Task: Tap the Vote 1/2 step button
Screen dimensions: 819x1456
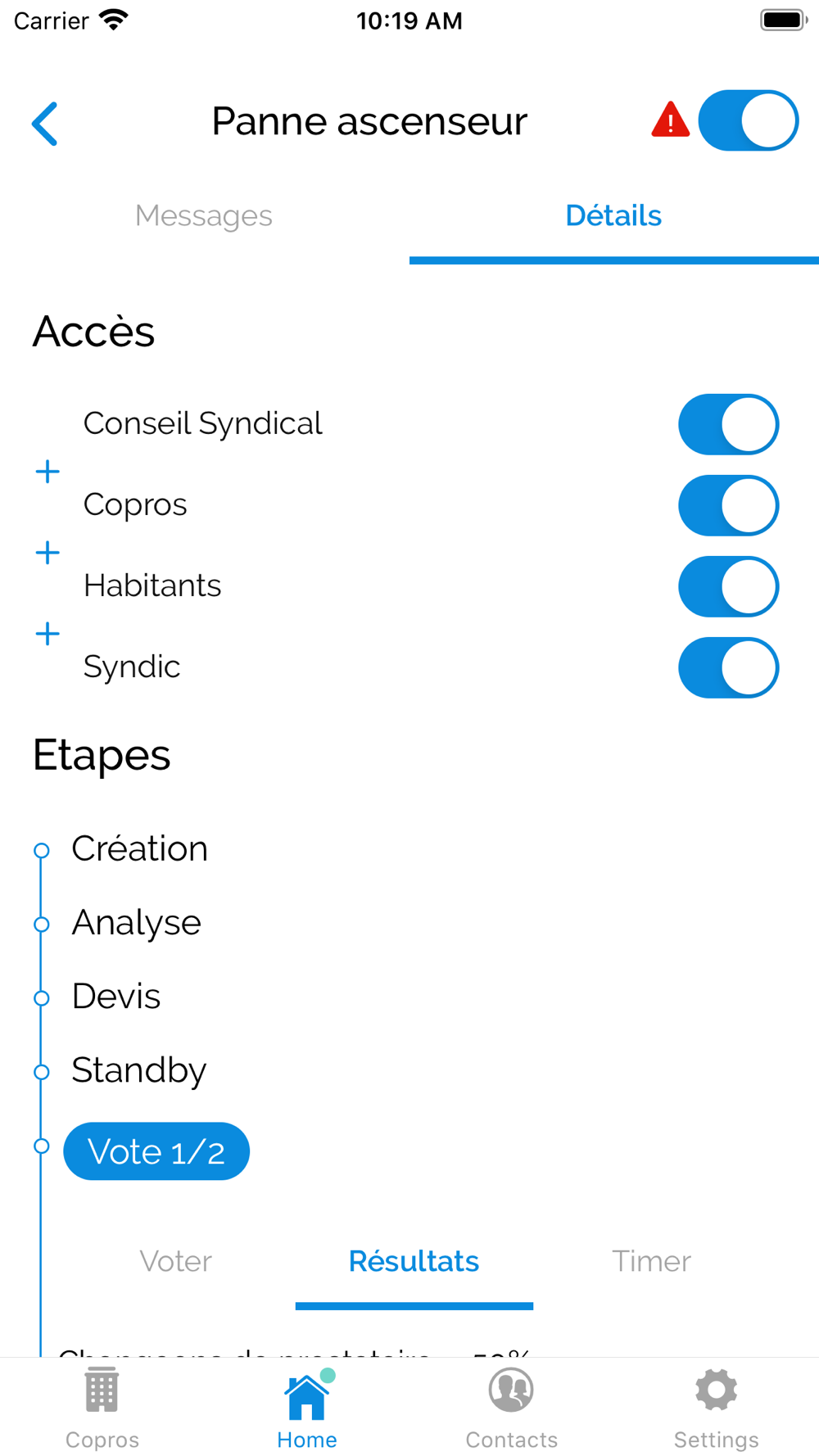Action: [x=156, y=1151]
